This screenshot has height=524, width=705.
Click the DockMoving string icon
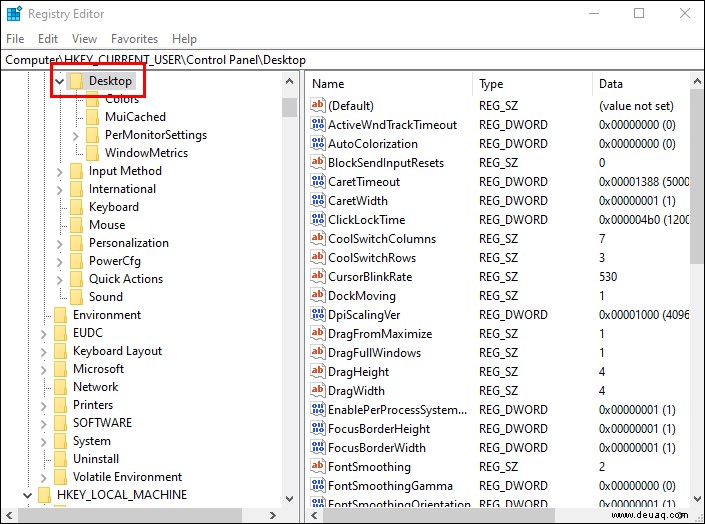click(317, 295)
